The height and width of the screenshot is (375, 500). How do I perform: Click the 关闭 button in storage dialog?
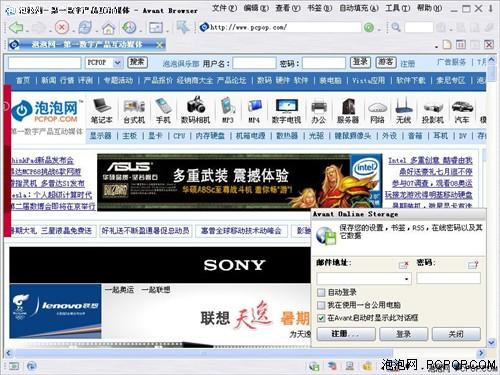(456, 334)
